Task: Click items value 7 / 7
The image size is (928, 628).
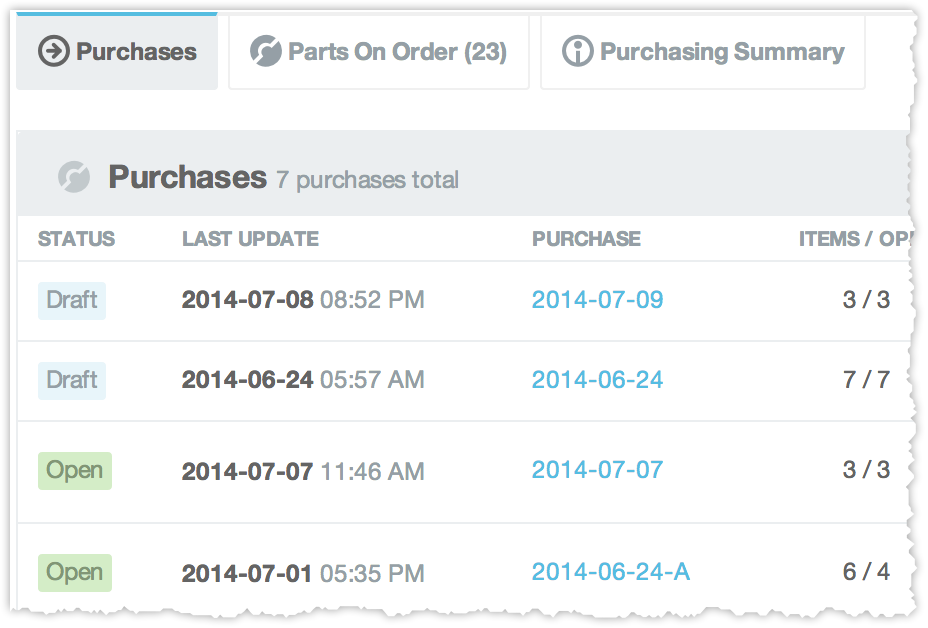Action: click(x=866, y=379)
